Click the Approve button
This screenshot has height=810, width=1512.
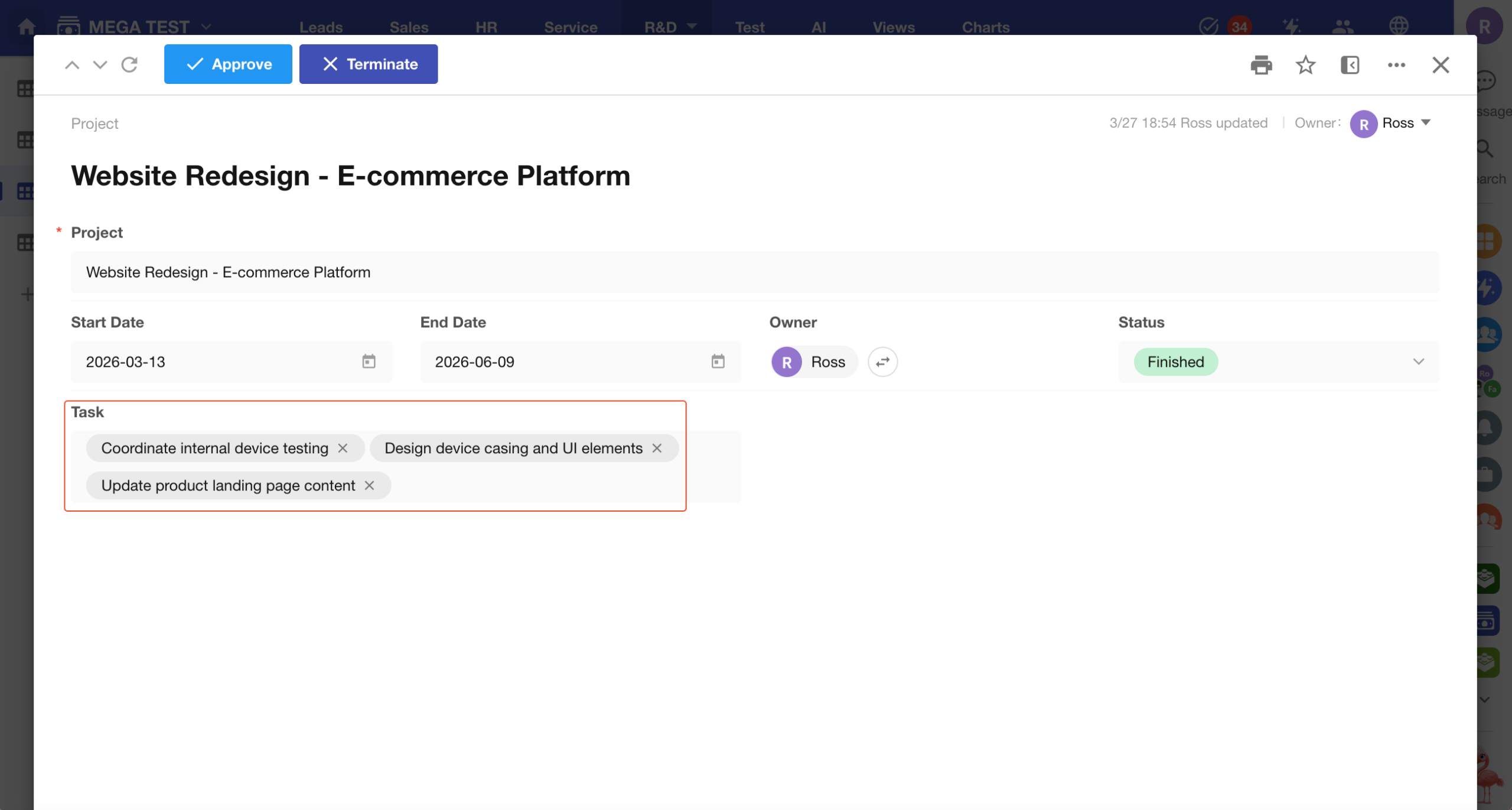(x=228, y=64)
